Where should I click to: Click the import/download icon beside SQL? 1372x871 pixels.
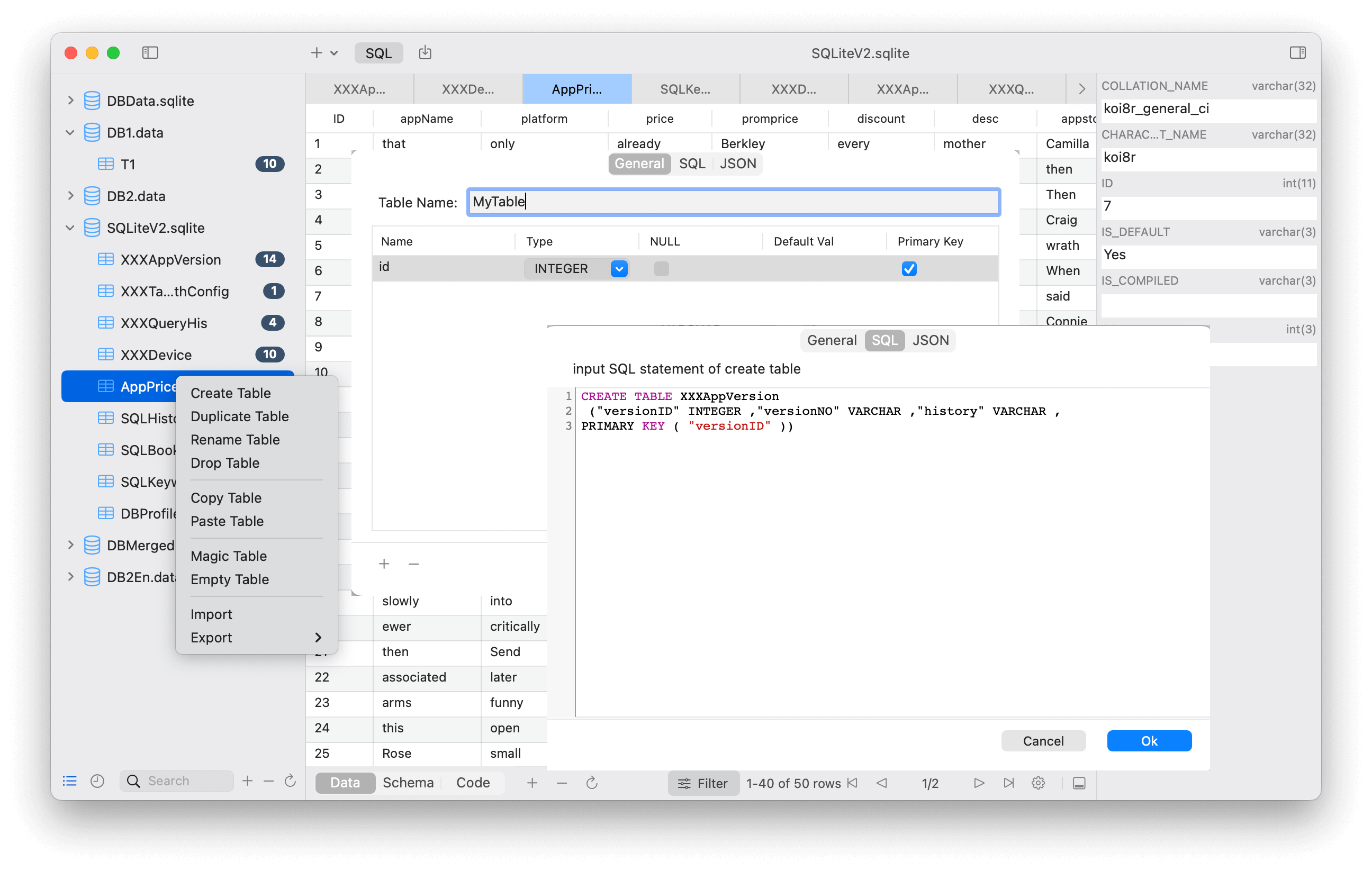pyautogui.click(x=425, y=53)
